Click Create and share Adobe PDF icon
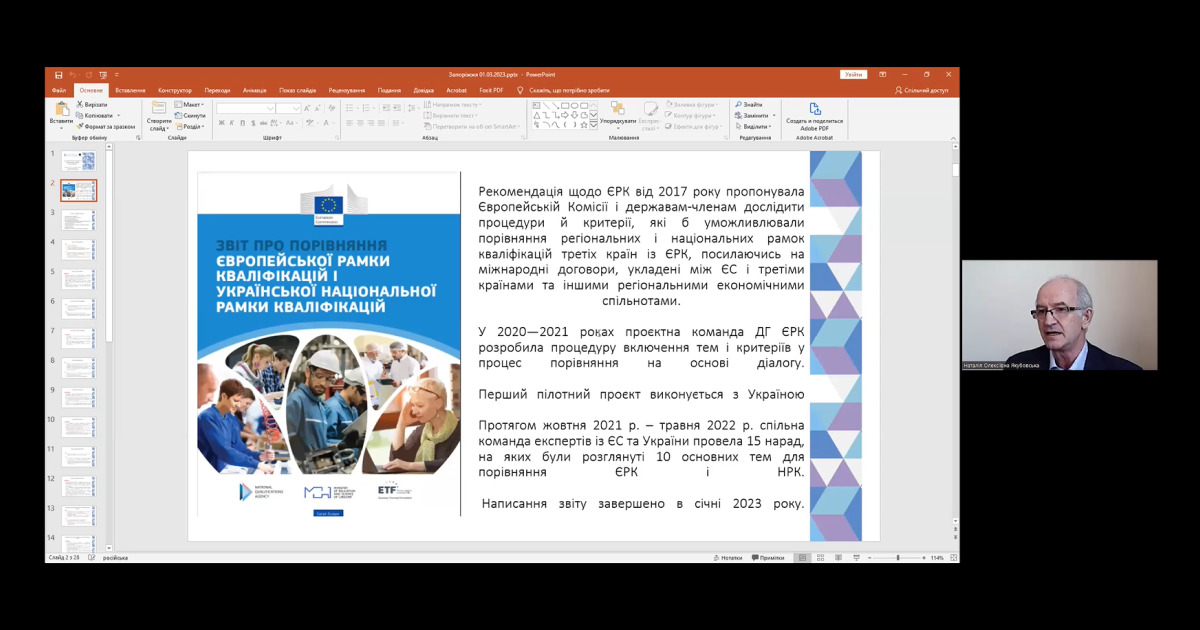This screenshot has height=630, width=1200. (814, 110)
